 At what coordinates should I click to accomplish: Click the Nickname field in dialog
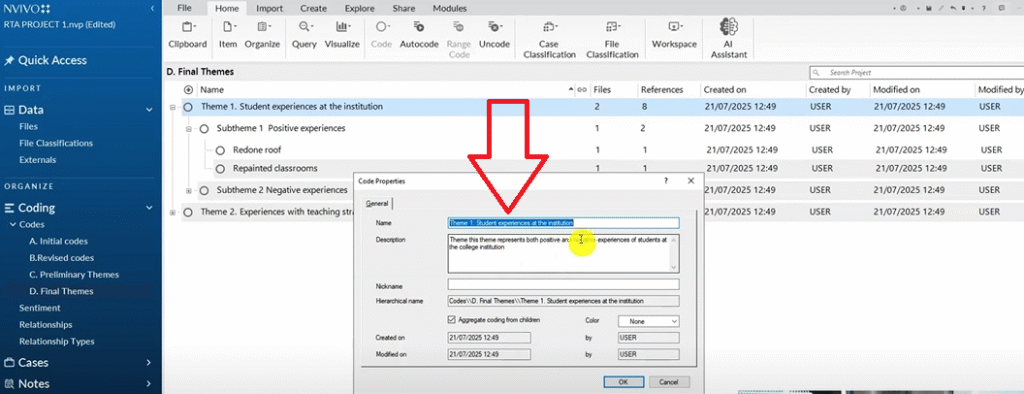pos(564,284)
